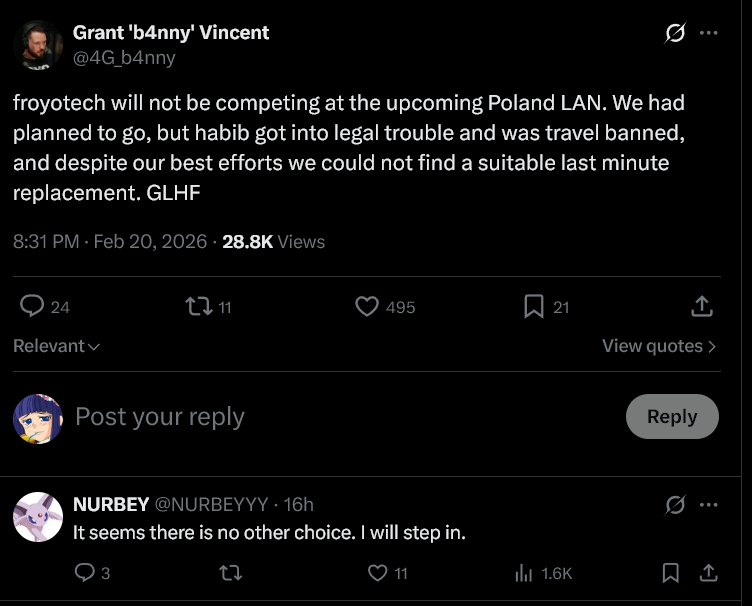Viewport: 752px width, 606px height.
Task: Click the reply icon on main post
Action: 33,306
